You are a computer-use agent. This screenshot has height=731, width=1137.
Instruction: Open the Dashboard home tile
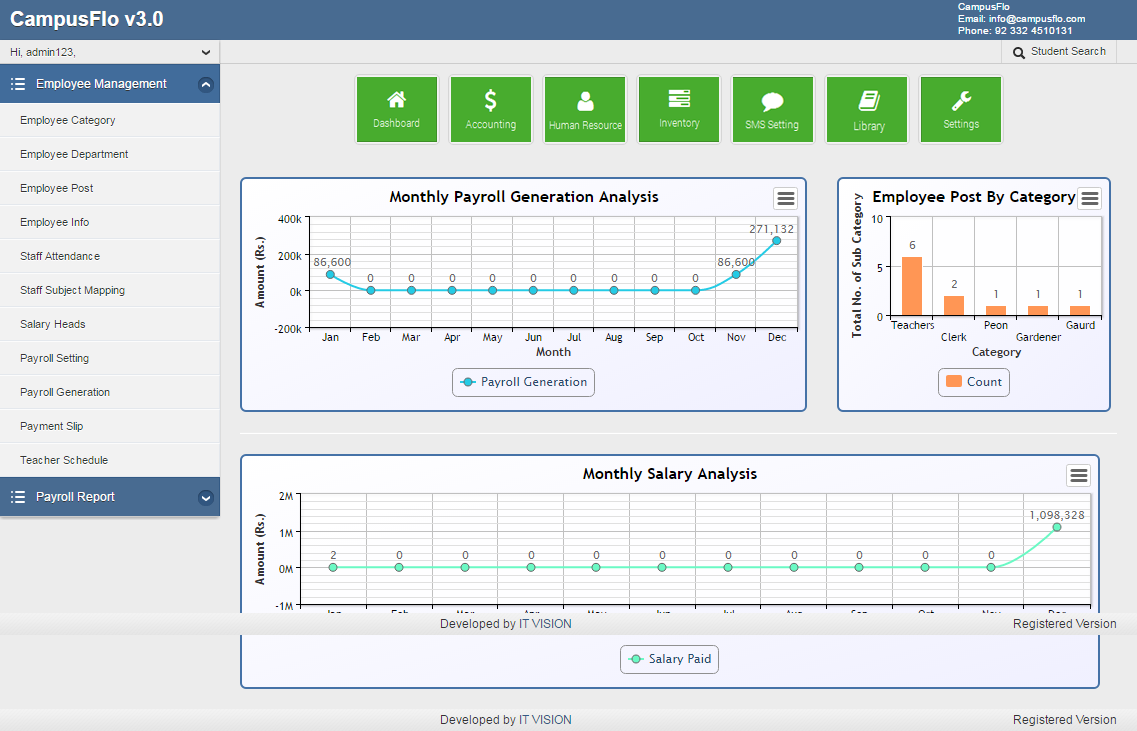[397, 109]
